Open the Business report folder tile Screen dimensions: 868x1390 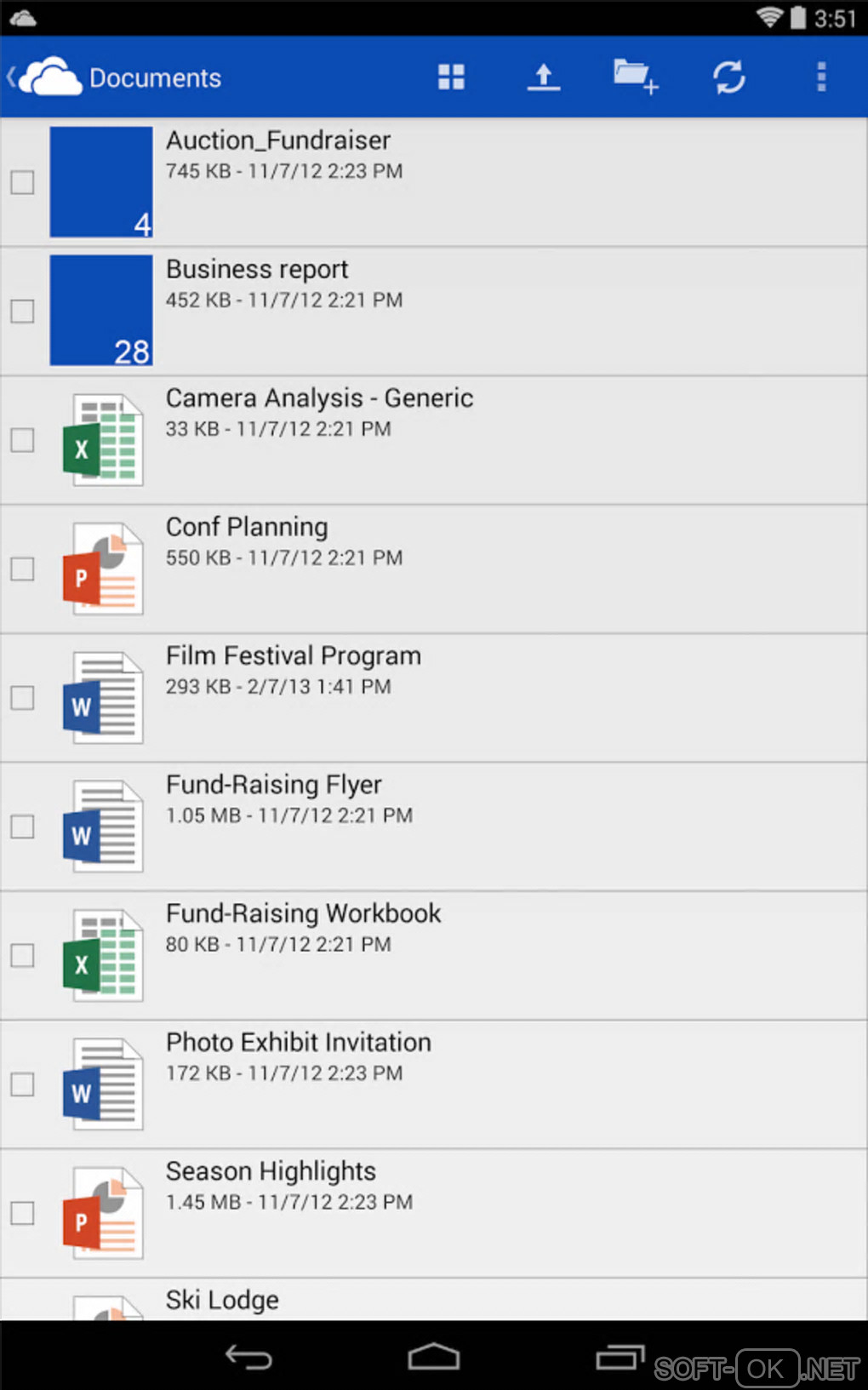pyautogui.click(x=101, y=311)
